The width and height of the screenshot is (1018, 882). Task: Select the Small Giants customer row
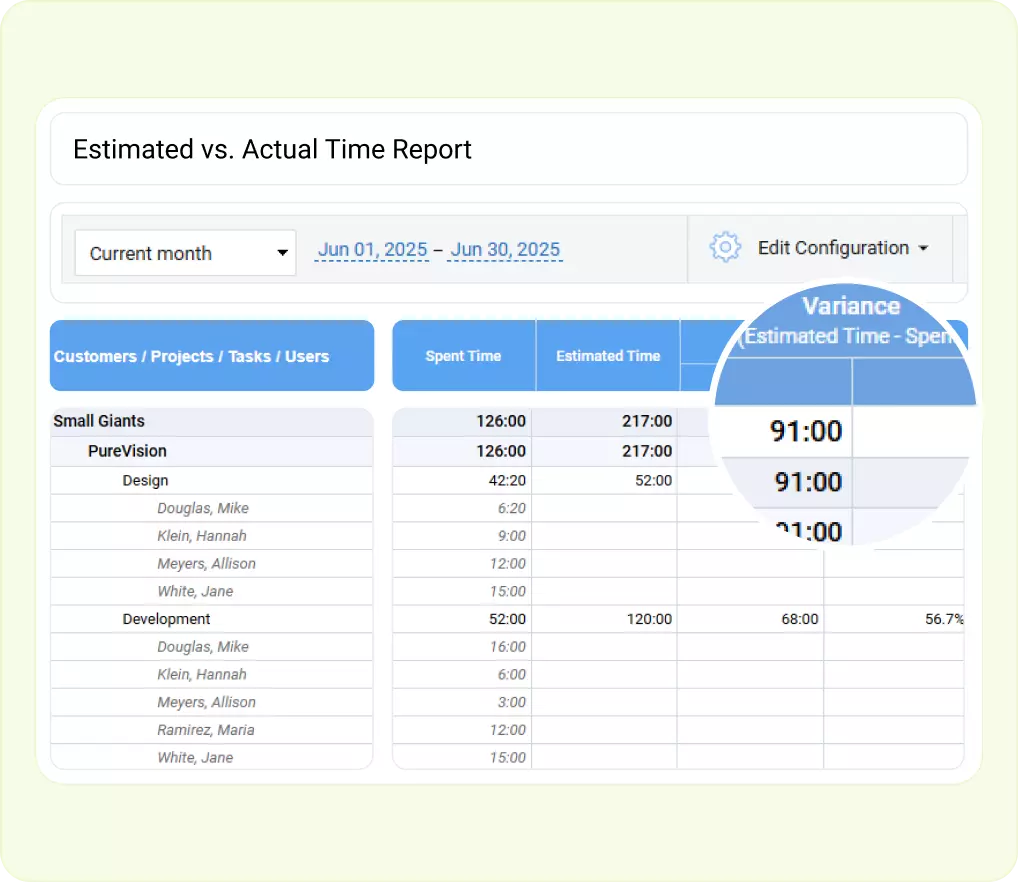tap(99, 421)
